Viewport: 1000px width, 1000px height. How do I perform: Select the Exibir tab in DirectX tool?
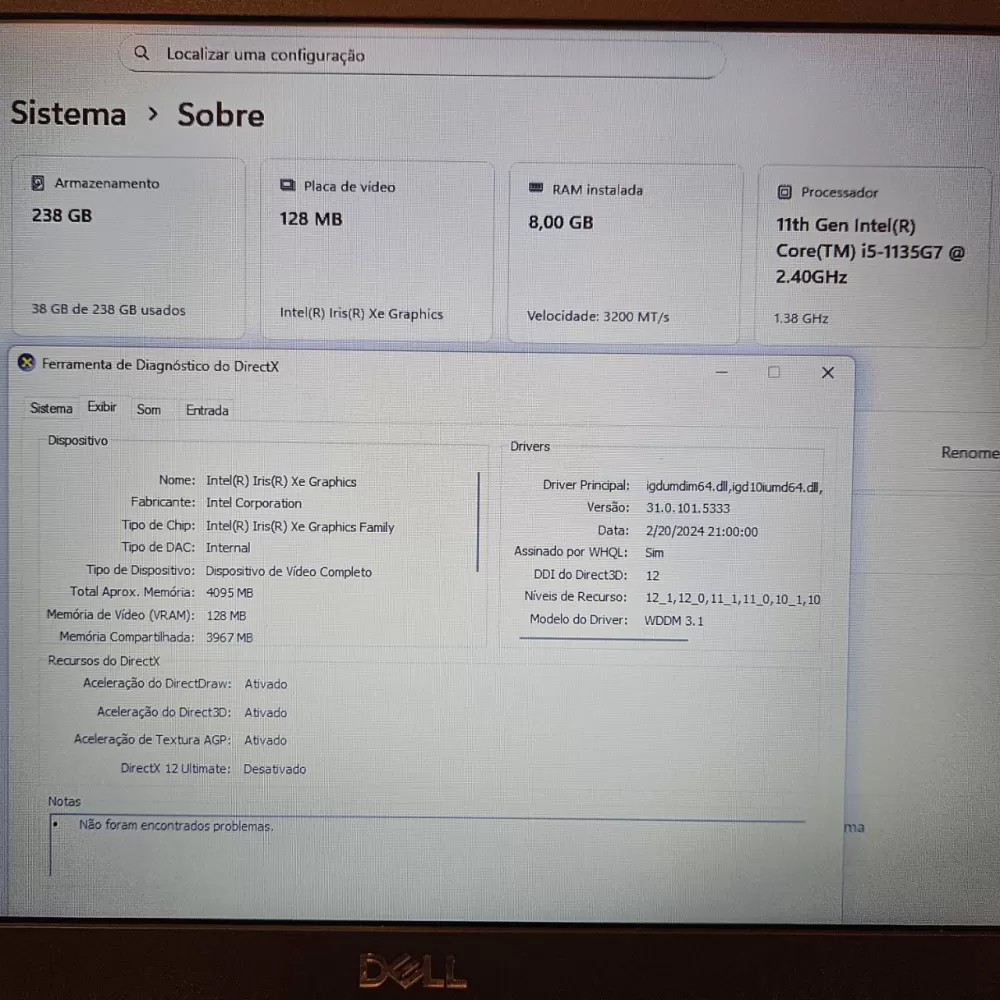point(102,407)
